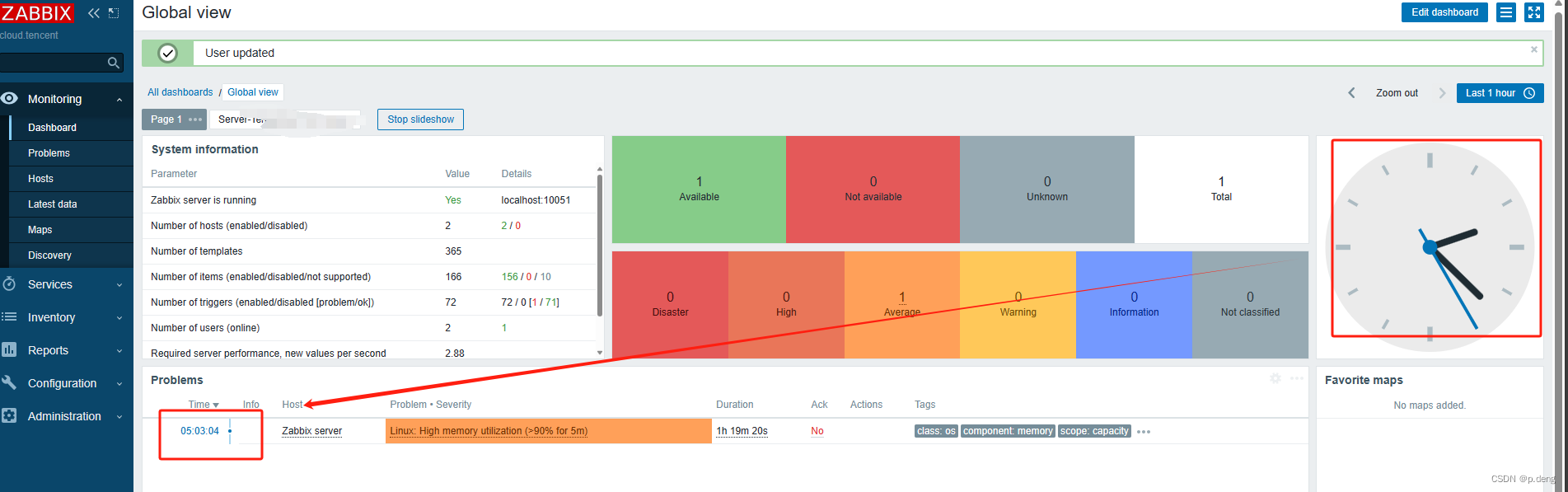This screenshot has height=492, width=1568.
Task: Toggle kiosk fullscreen mode icon
Action: 1534,12
